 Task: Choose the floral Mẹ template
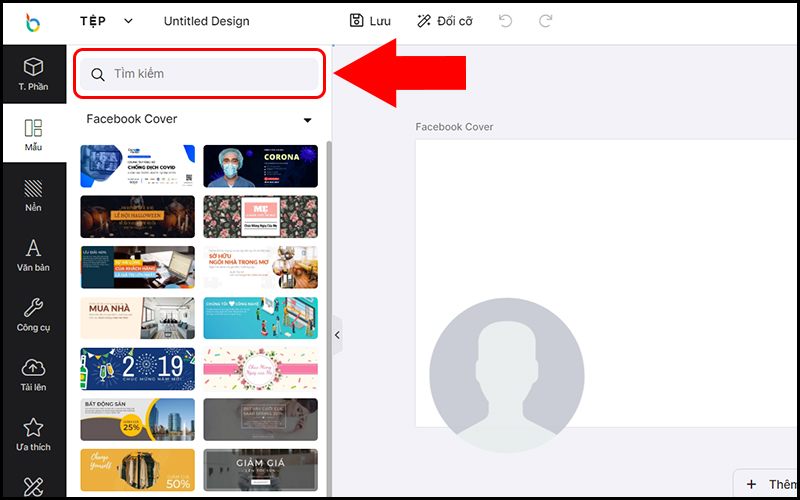(261, 217)
